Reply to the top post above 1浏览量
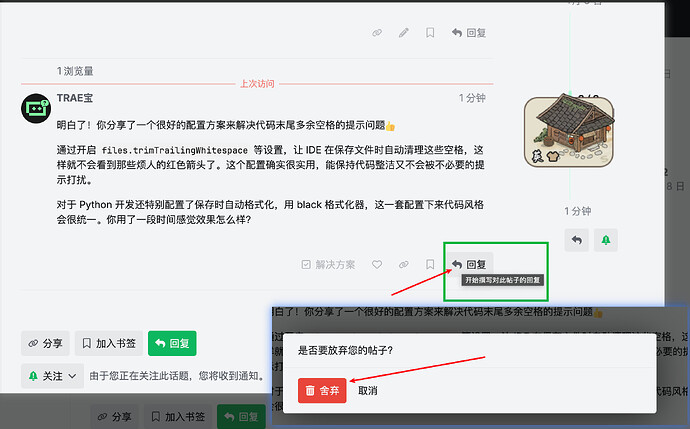The width and height of the screenshot is (690, 429). click(469, 33)
